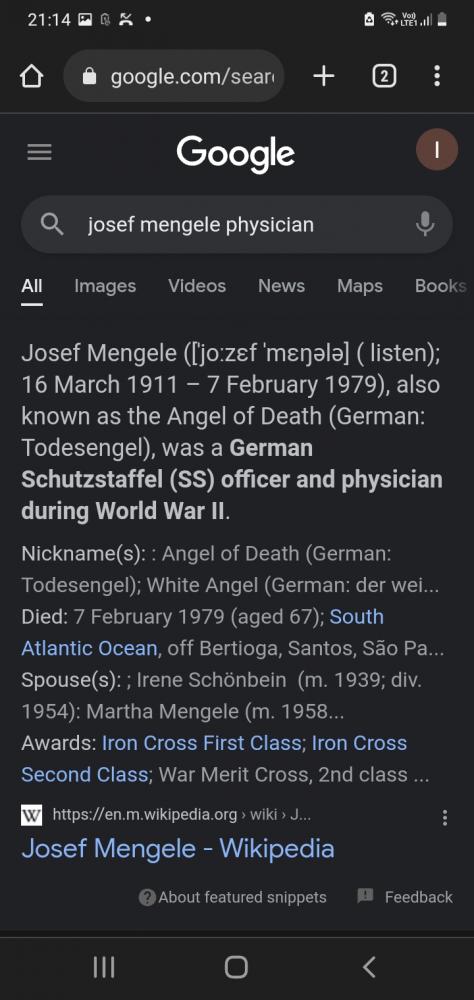Image resolution: width=474 pixels, height=1000 pixels.
Task: Switch to the Videos tab
Action: [x=197, y=286]
